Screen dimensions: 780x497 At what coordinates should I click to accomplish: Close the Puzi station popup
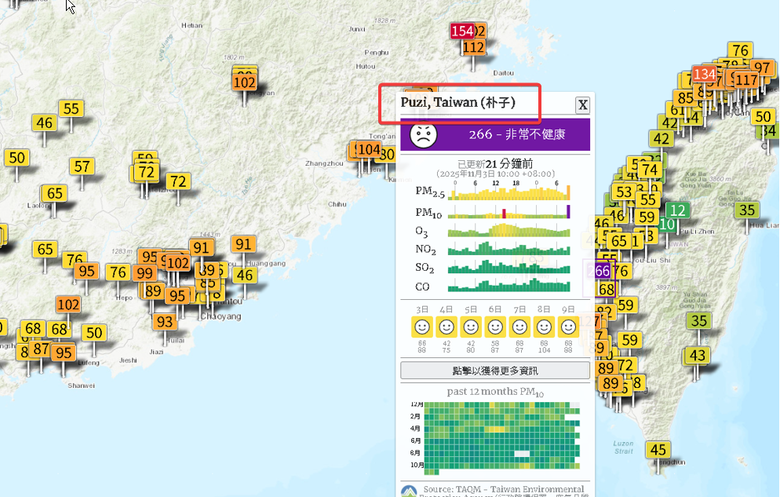click(x=582, y=105)
